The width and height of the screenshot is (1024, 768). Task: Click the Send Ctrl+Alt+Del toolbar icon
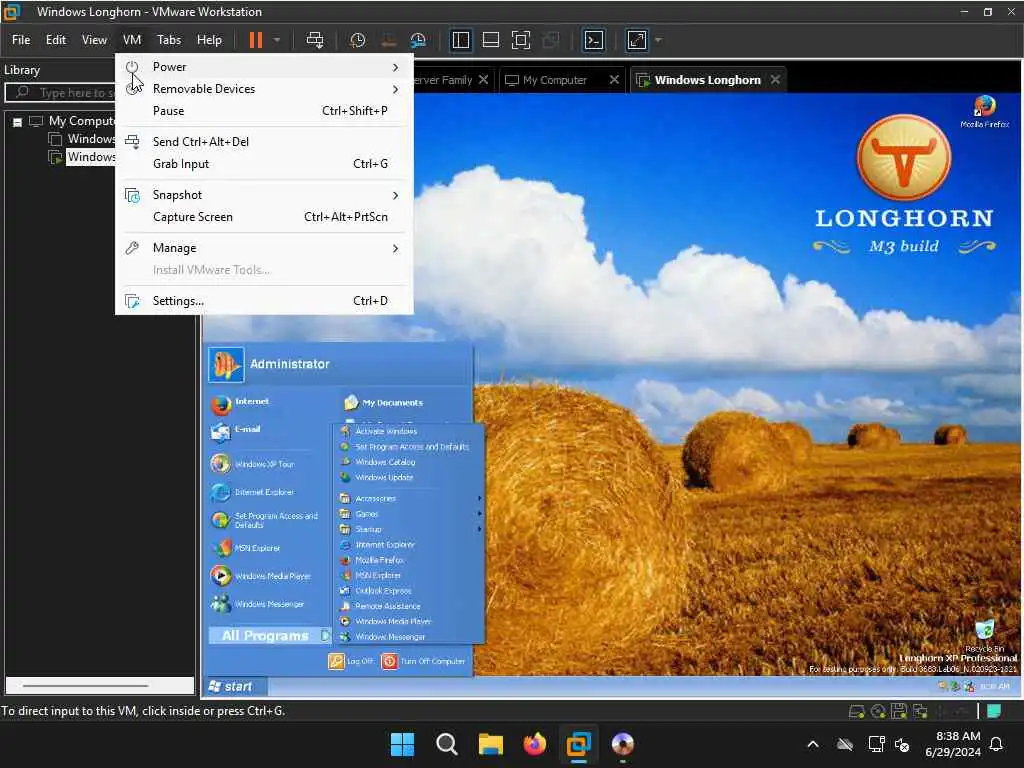(x=315, y=40)
